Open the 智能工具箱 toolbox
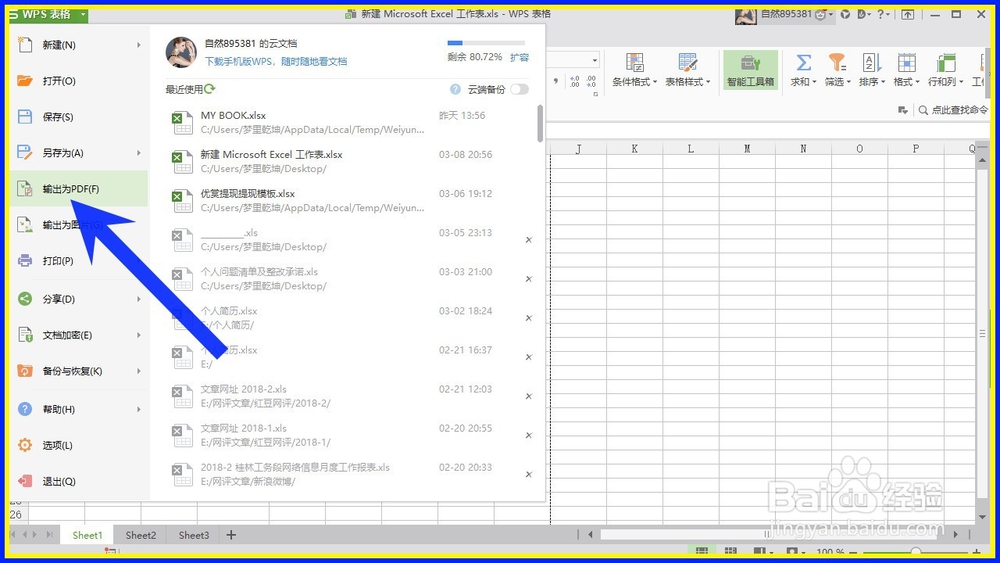The height and width of the screenshot is (563, 1000). tap(751, 70)
